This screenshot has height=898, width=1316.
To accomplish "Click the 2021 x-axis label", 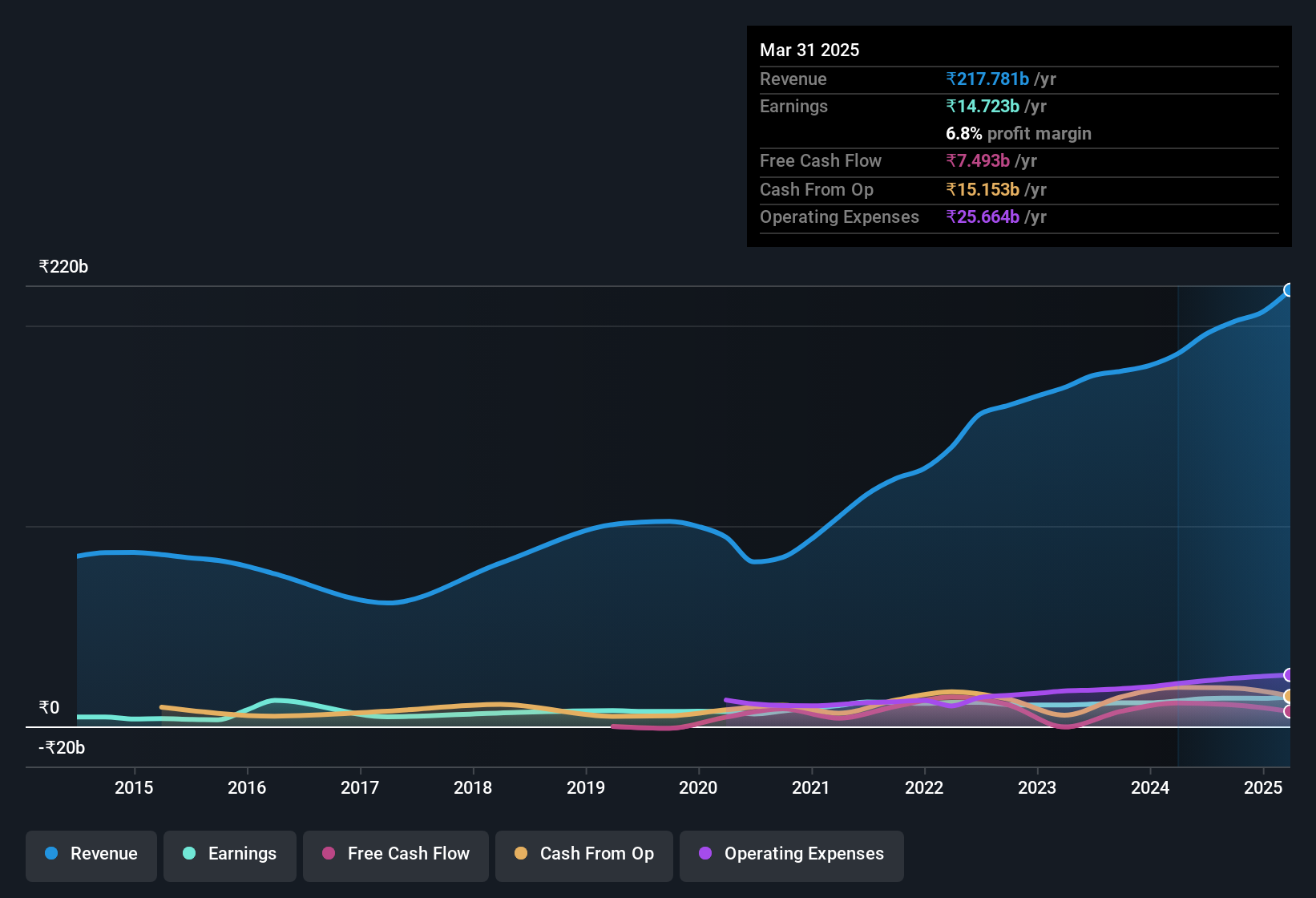I will (x=811, y=787).
